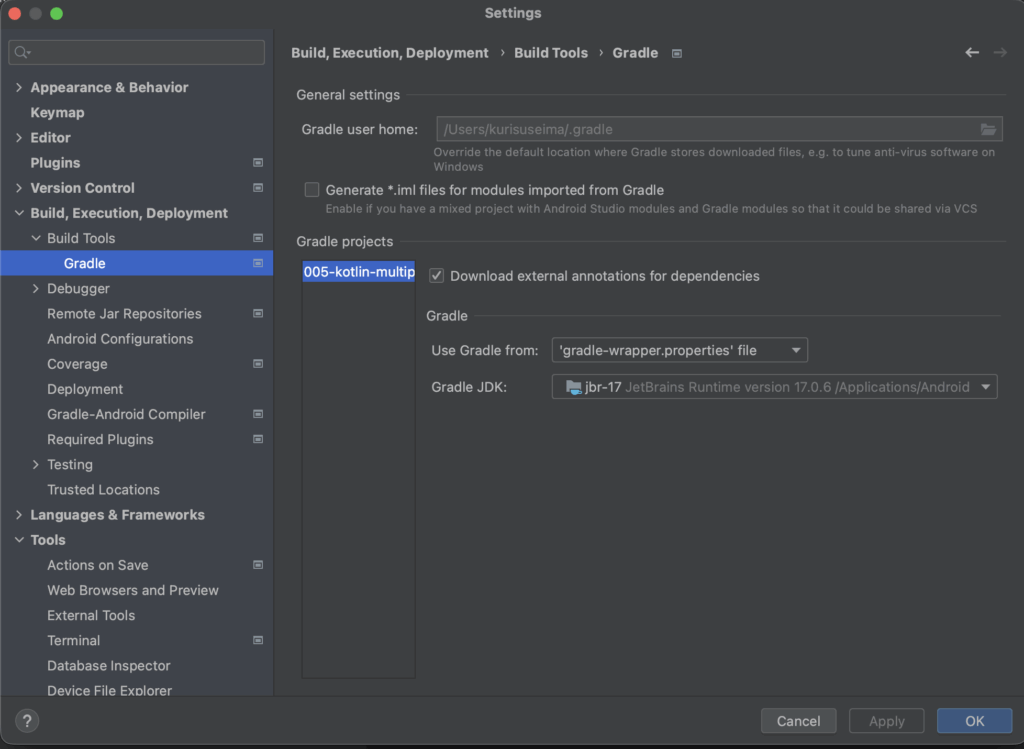Collapse the Build Tools tree node

point(36,239)
